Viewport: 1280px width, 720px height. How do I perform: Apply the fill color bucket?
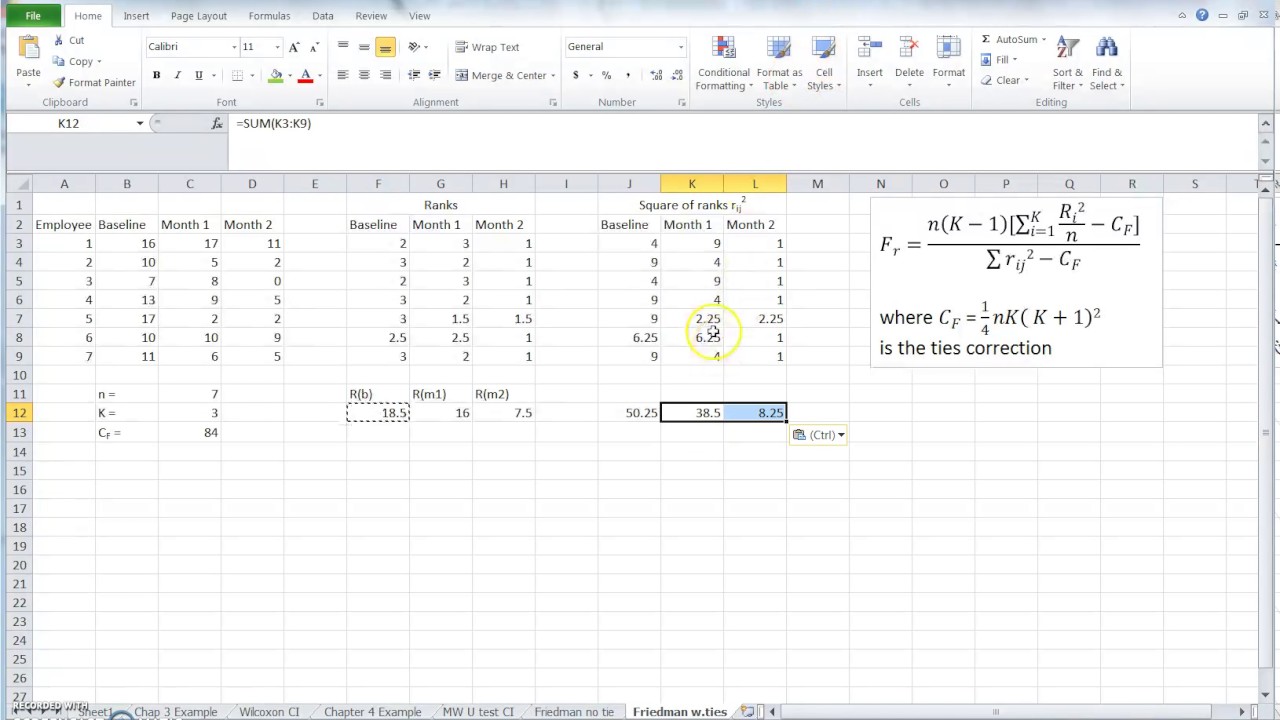tap(276, 76)
